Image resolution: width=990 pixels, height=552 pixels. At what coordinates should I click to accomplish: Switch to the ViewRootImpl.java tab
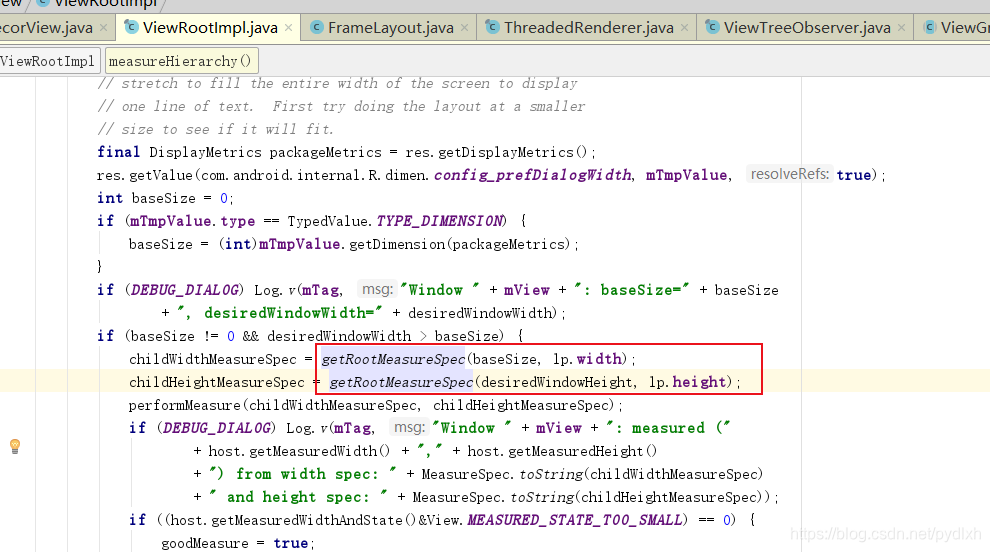click(x=210, y=28)
